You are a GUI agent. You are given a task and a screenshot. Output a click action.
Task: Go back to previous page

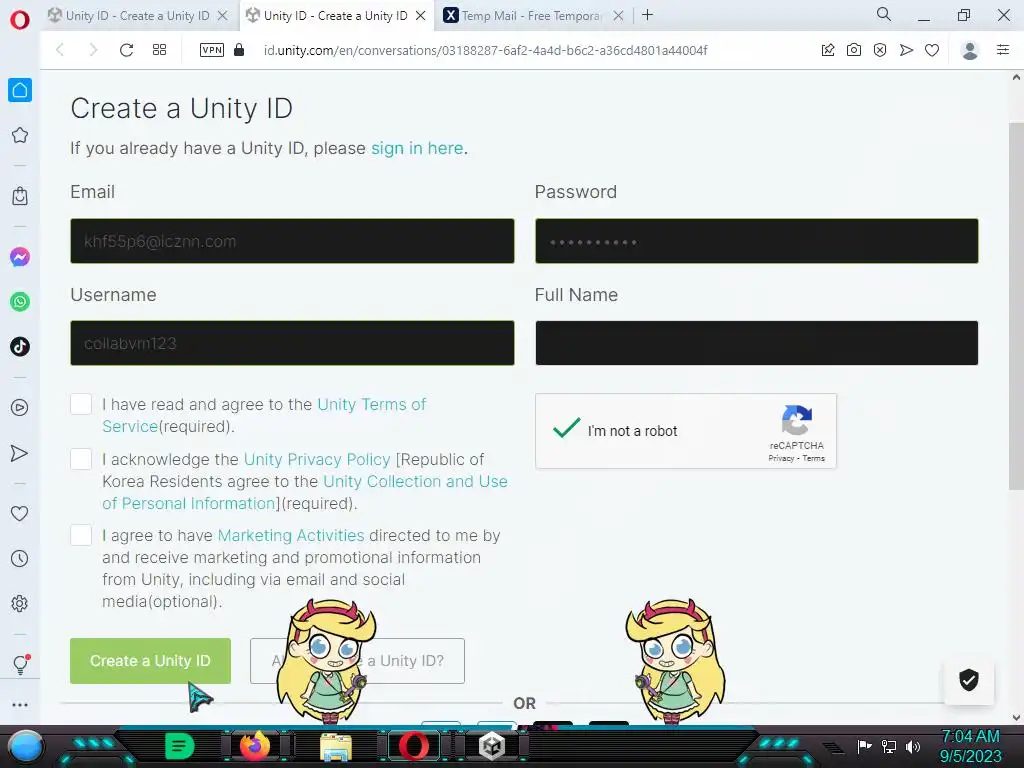[60, 50]
